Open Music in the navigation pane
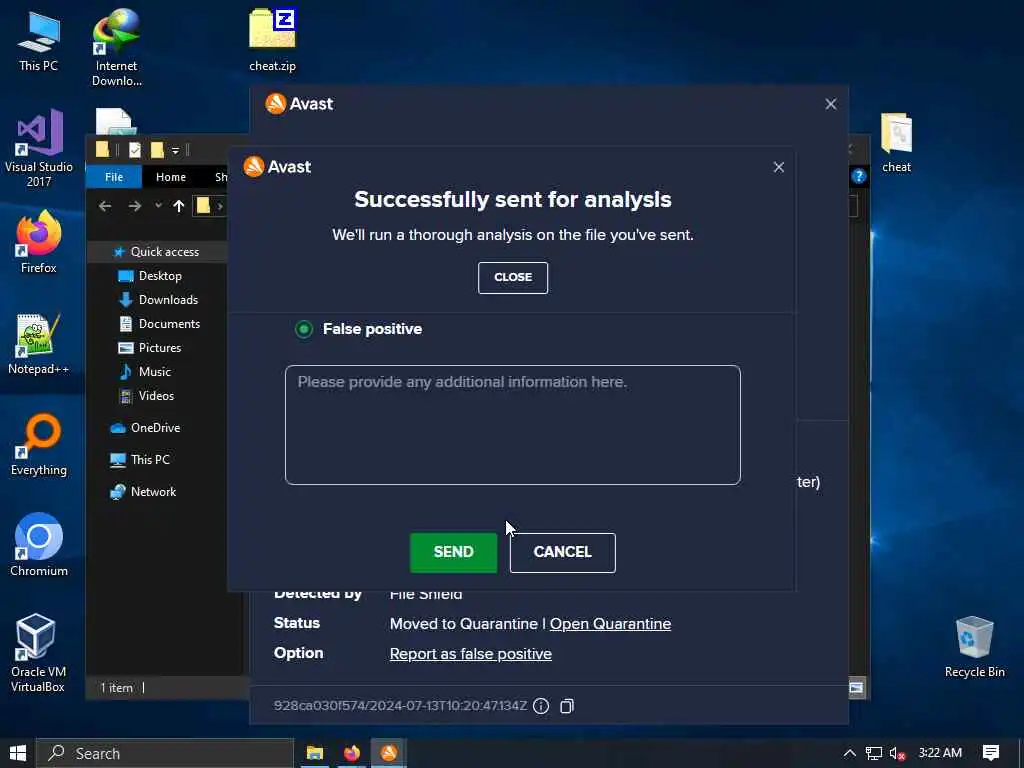The image size is (1024, 768). (x=154, y=372)
